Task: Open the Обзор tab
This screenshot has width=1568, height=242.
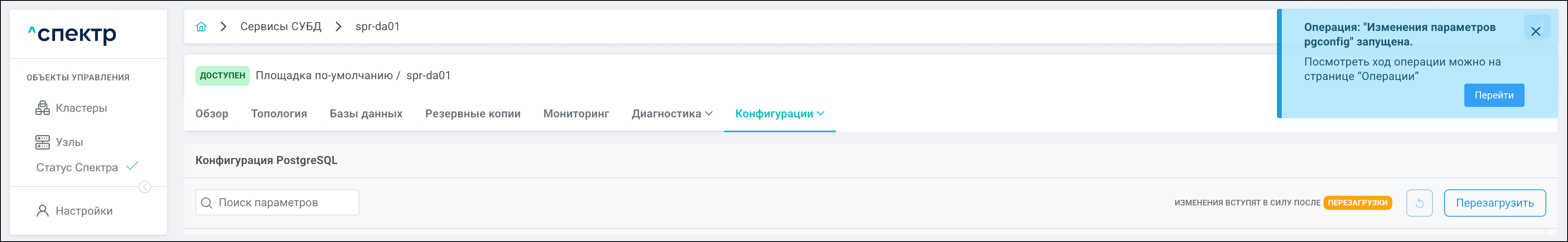Action: coord(212,114)
